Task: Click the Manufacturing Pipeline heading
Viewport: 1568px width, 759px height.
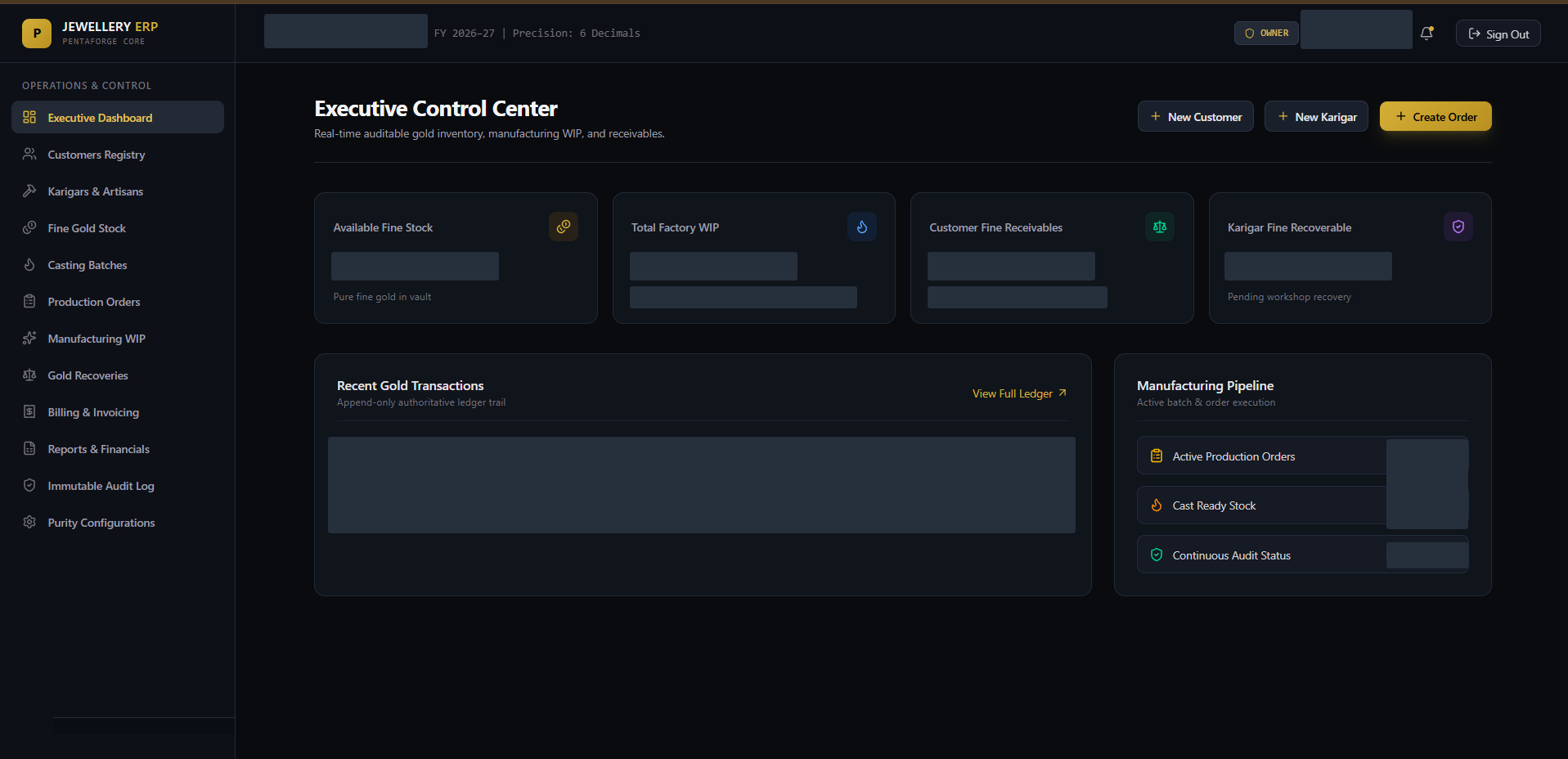Action: [x=1205, y=385]
